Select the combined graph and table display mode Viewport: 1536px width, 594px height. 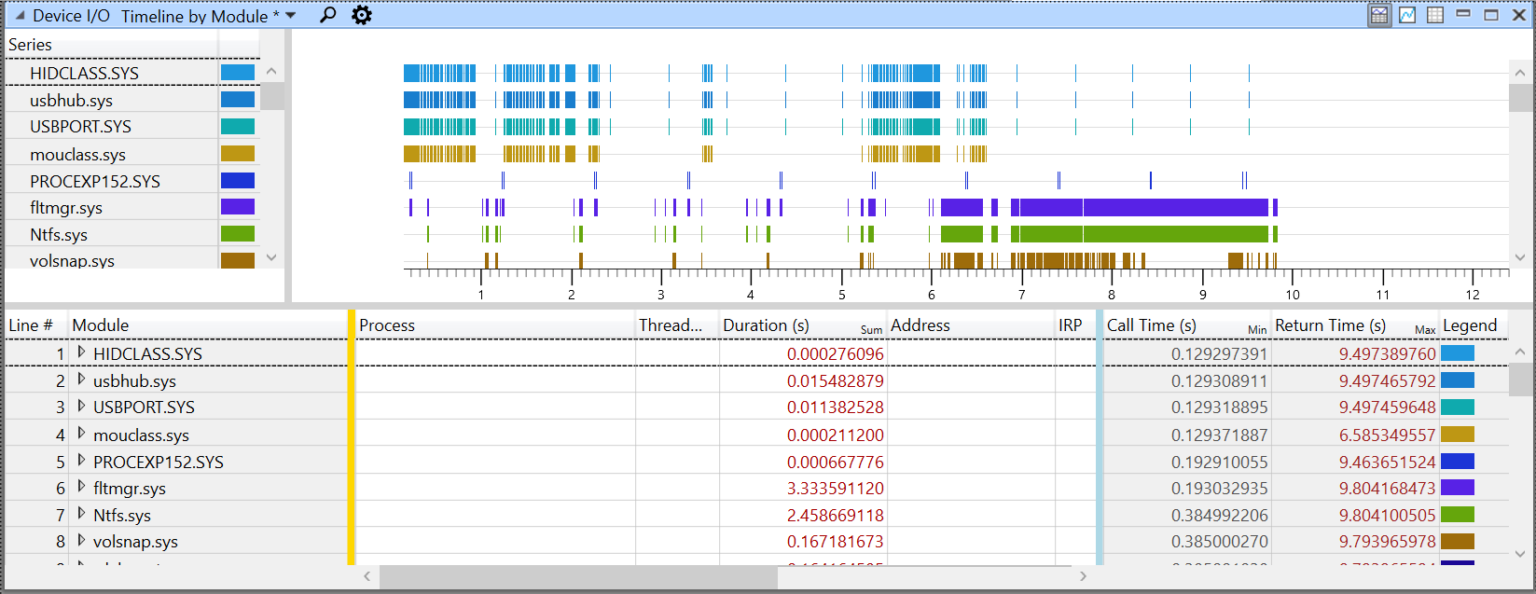coord(1380,15)
